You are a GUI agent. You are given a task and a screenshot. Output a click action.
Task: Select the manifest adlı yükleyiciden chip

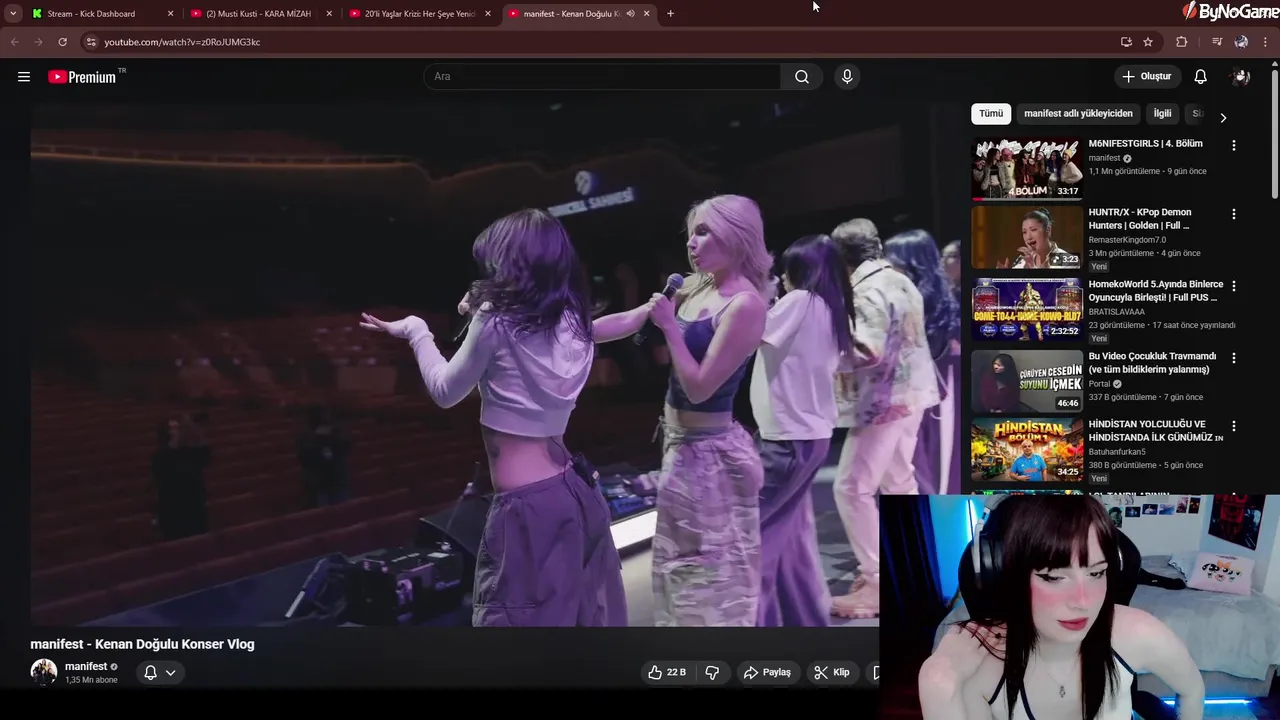coord(1078,114)
